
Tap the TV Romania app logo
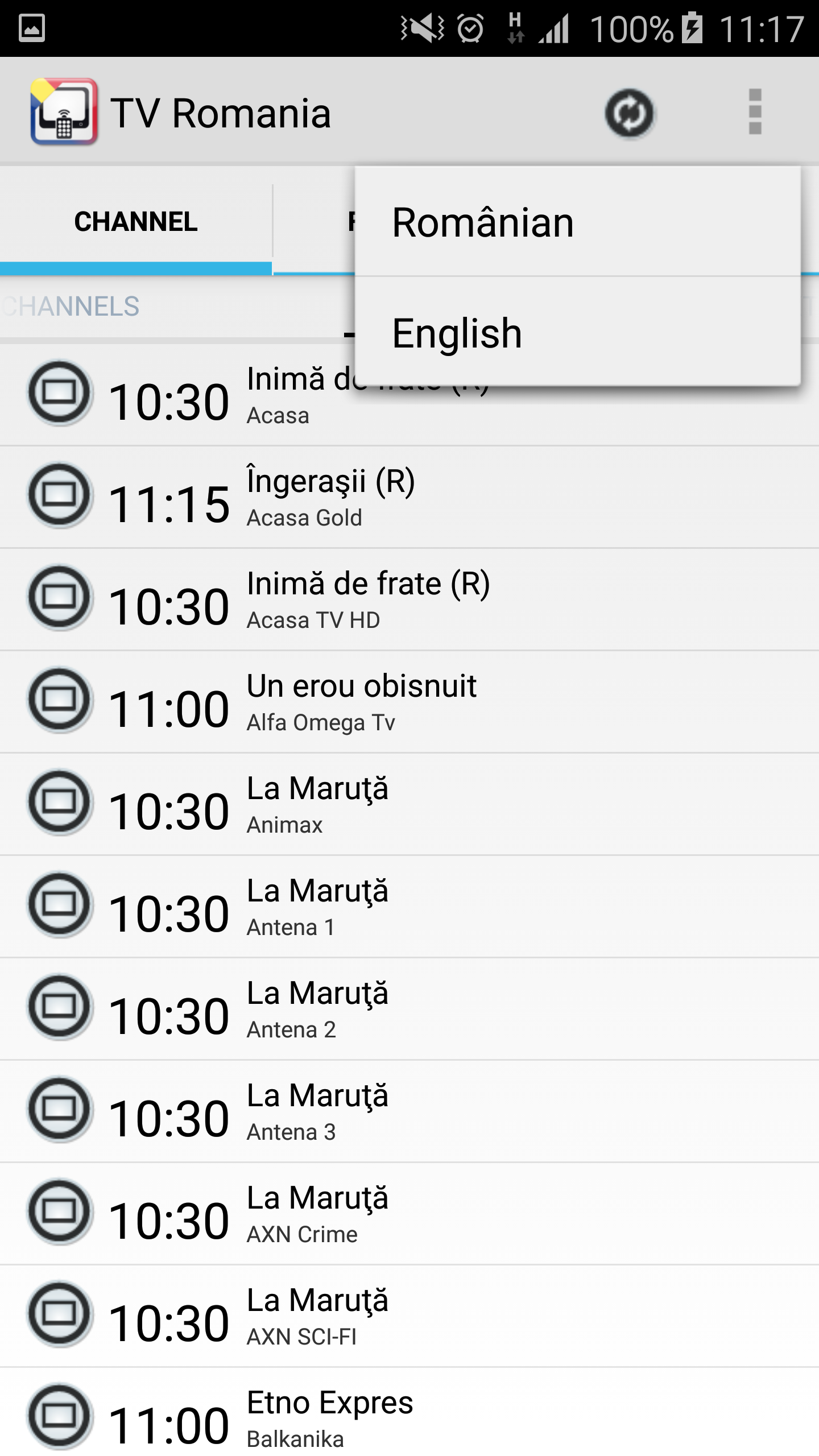(x=64, y=112)
